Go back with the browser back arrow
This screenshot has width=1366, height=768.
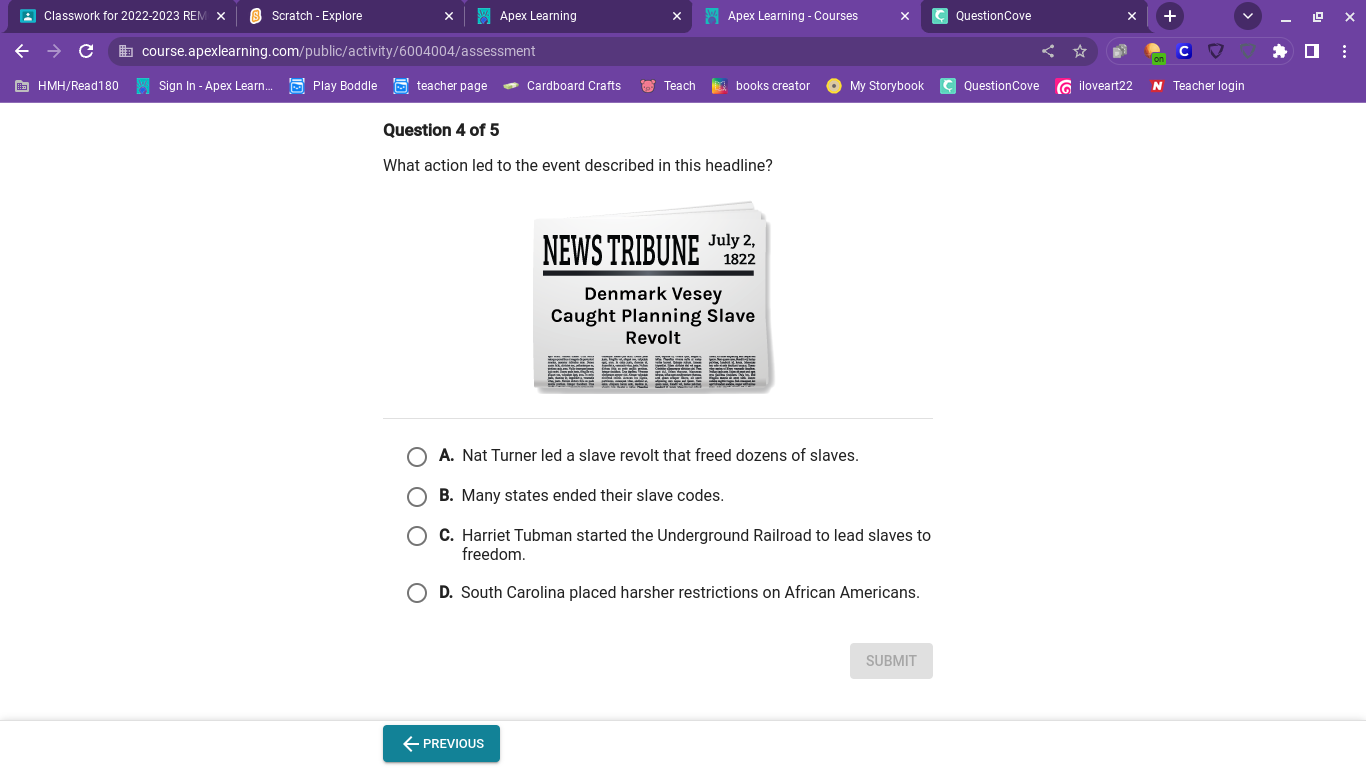[22, 51]
